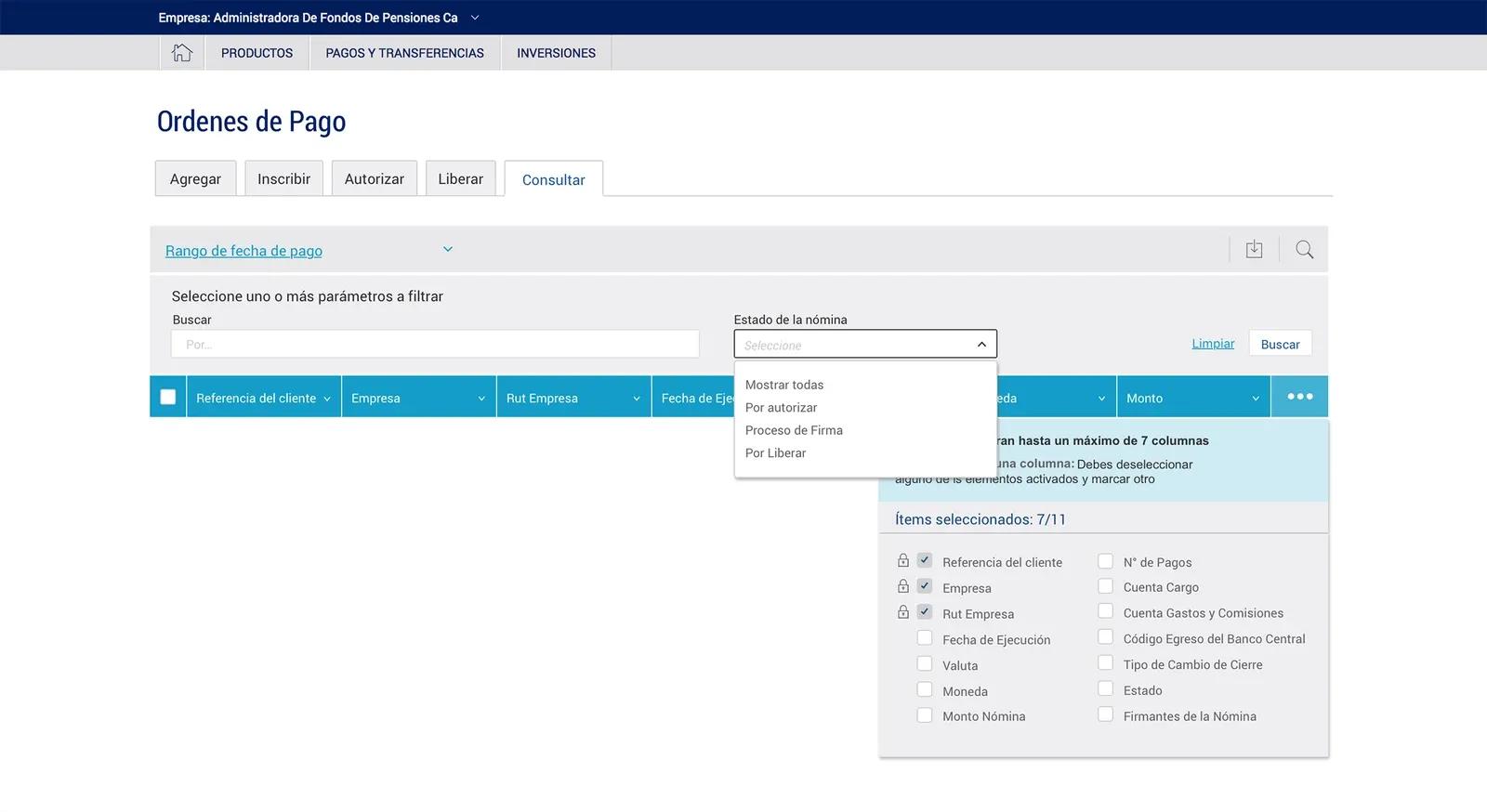Check Firmantes de la Nómina option
This screenshot has height=812, width=1487.
click(1106, 714)
